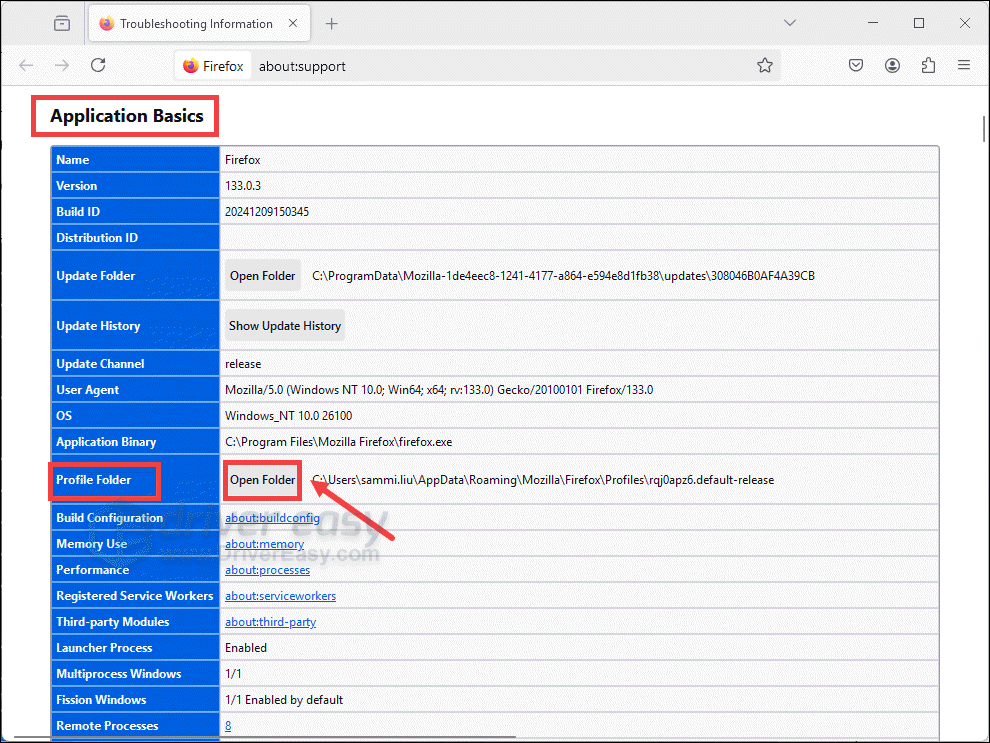Click the User Agent string text

coord(439,390)
